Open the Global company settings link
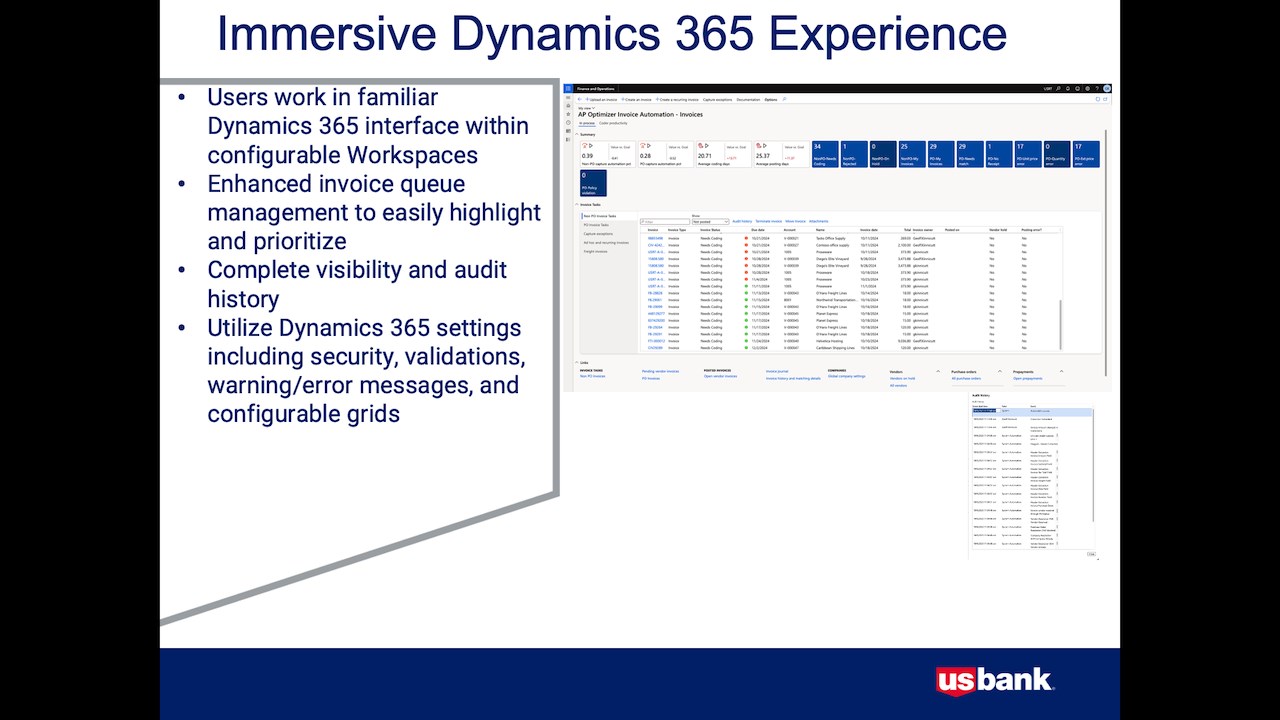Viewport: 1280px width, 720px height. 847,377
